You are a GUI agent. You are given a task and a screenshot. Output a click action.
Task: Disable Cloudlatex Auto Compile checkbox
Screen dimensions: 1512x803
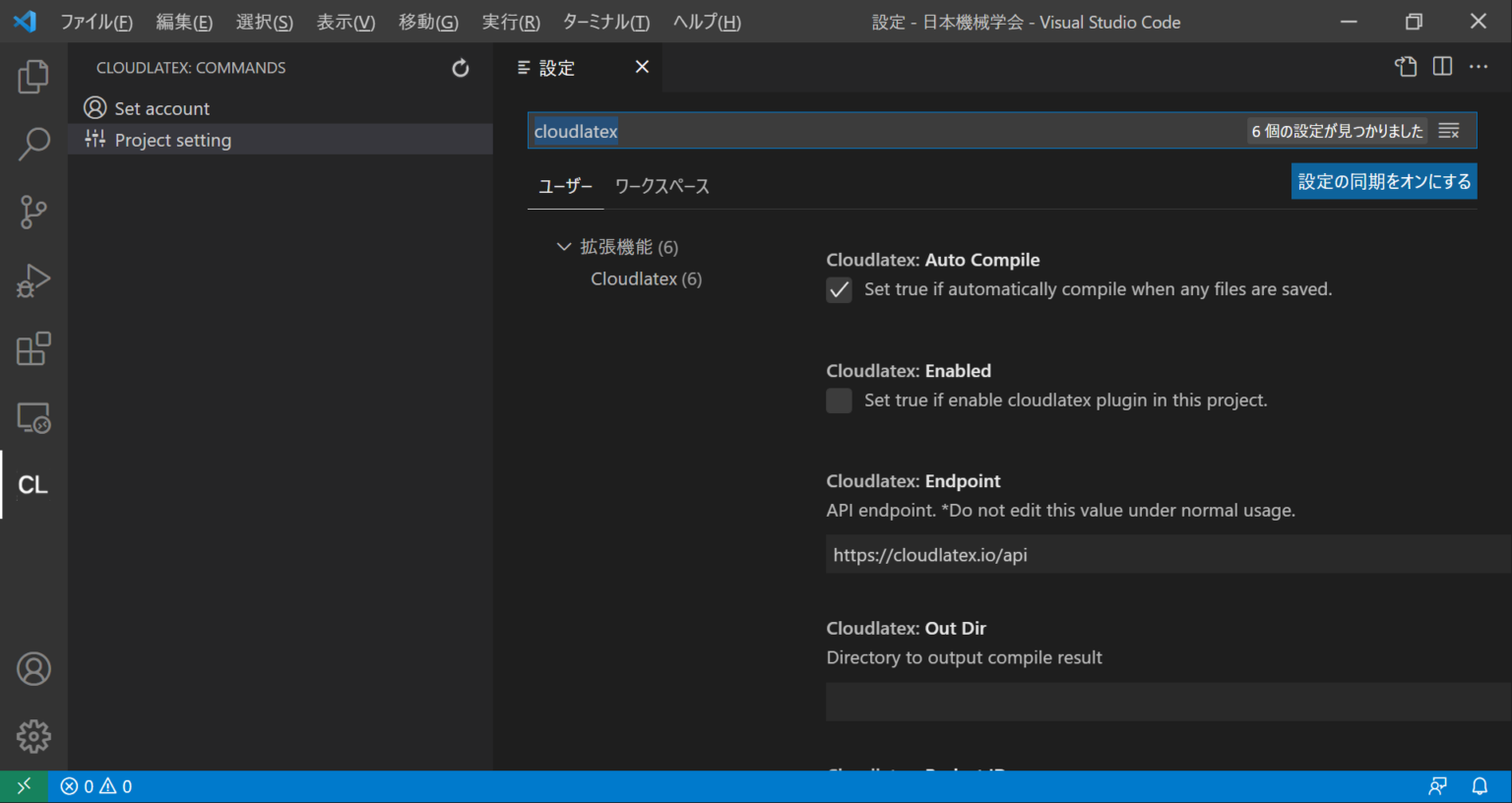tap(839, 289)
